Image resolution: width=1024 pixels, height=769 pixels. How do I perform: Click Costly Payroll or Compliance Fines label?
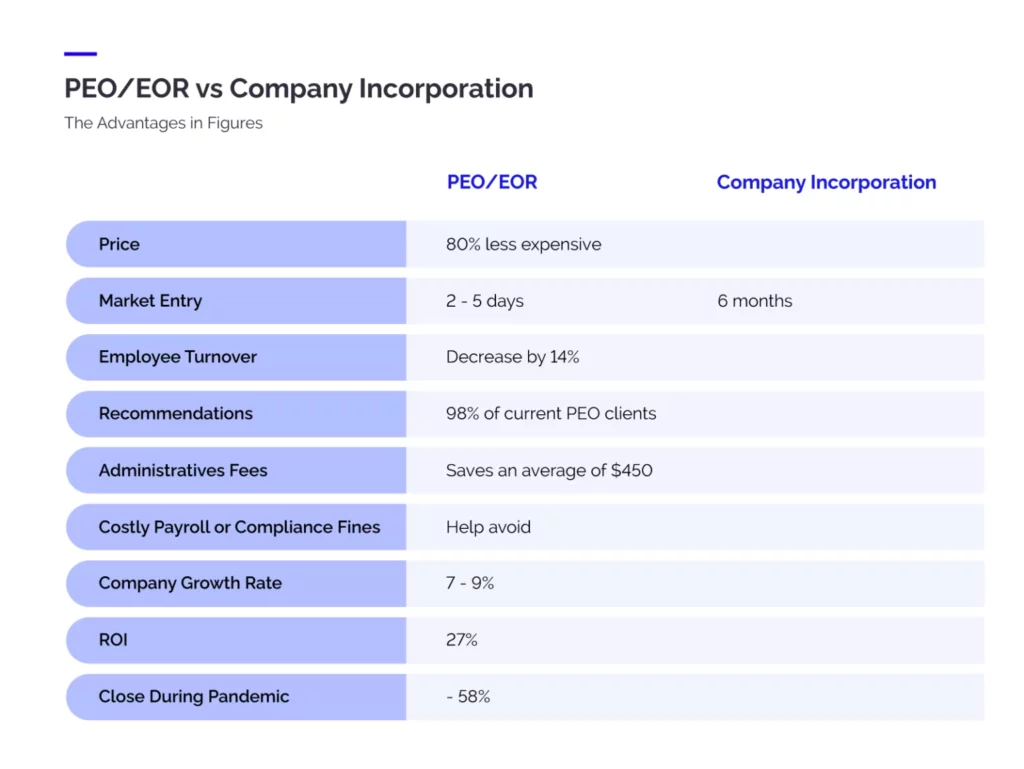(239, 527)
